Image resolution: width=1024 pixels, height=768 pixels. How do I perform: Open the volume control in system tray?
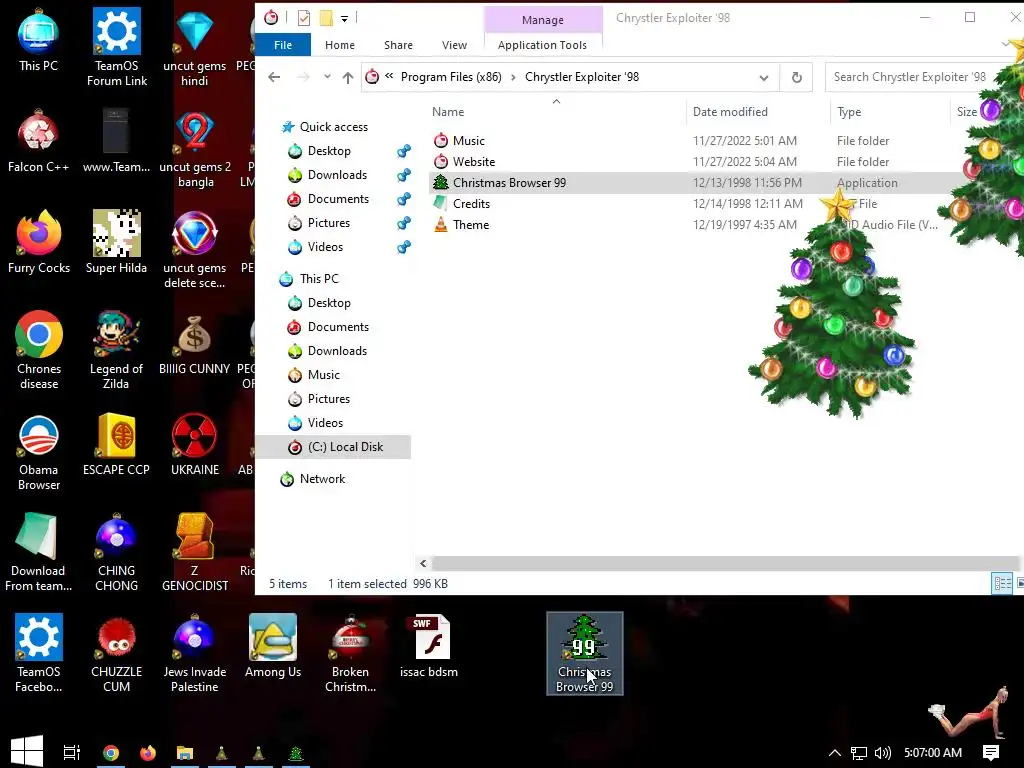coord(882,753)
